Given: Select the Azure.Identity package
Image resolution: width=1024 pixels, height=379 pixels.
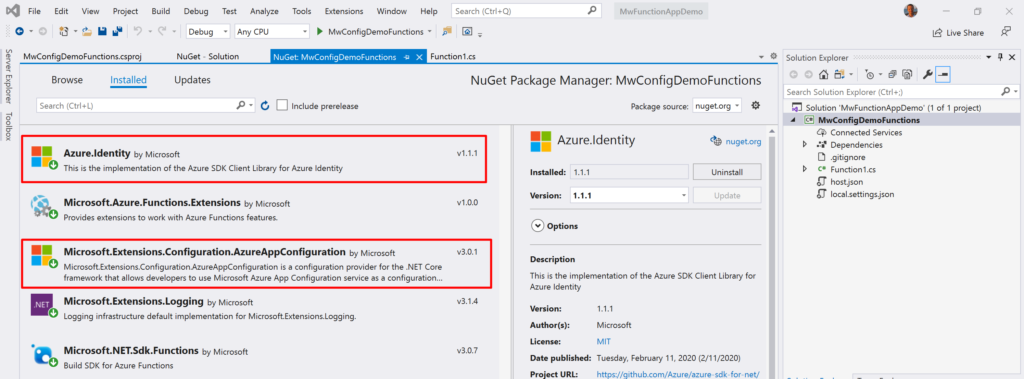Looking at the screenshot, I should [255, 159].
